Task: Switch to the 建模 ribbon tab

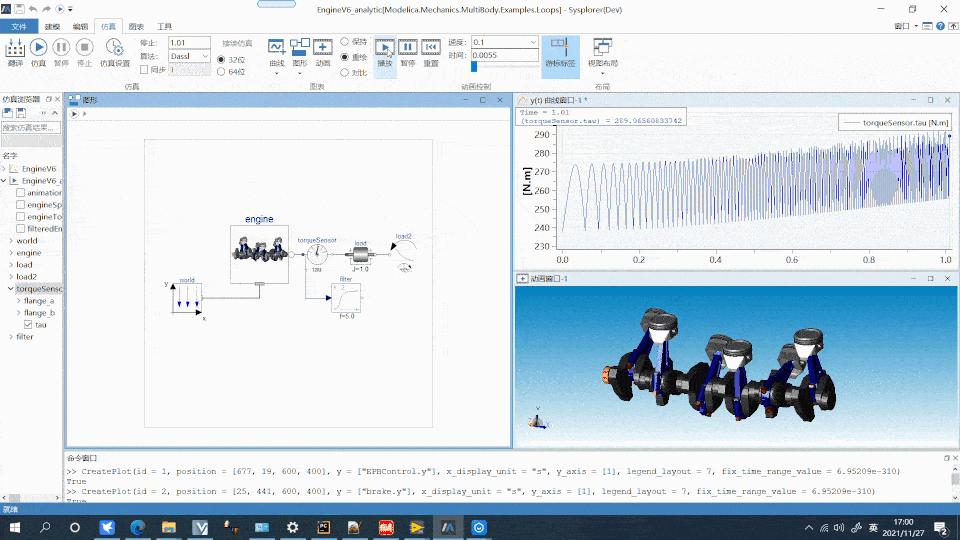Action: (x=53, y=26)
